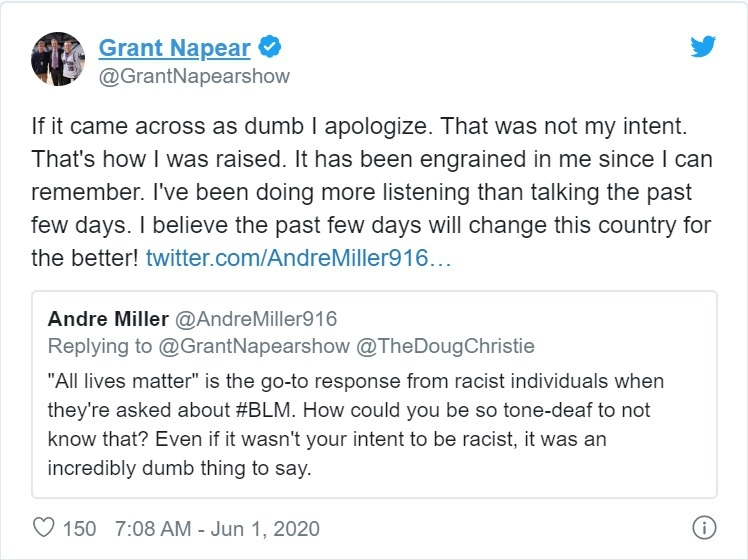Click the @GrantNapearshow handle under the name
The image size is (748, 560).
tap(194, 76)
